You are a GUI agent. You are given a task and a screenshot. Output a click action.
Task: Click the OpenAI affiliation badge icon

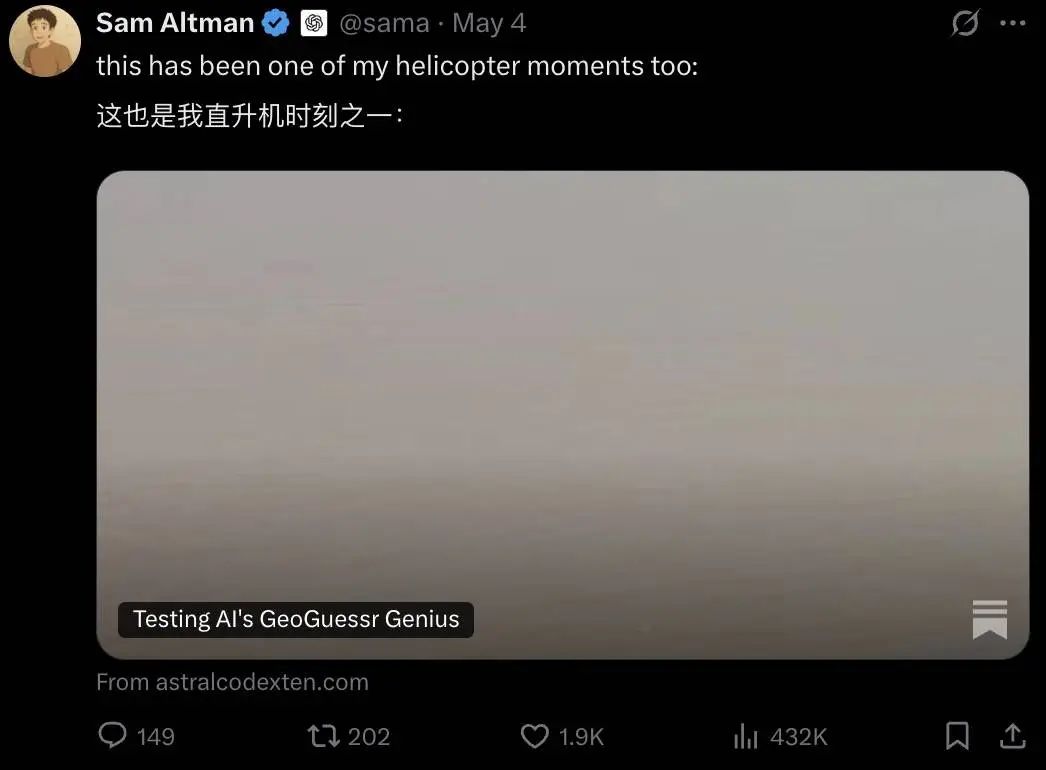point(314,23)
